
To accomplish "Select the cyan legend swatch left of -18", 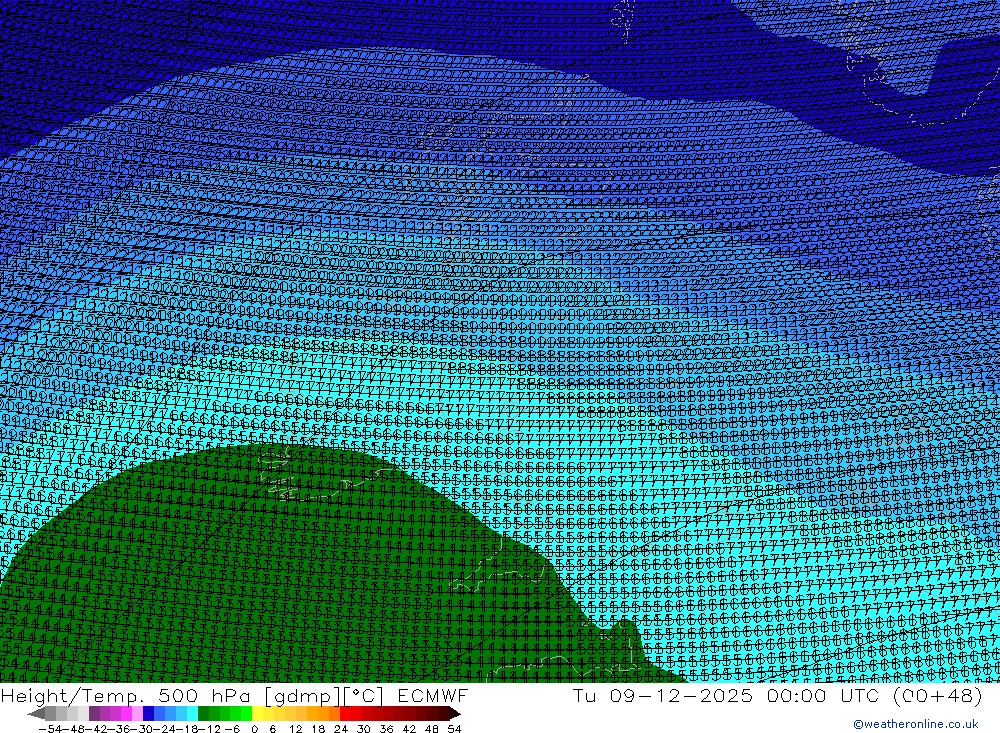I will (x=192, y=713).
